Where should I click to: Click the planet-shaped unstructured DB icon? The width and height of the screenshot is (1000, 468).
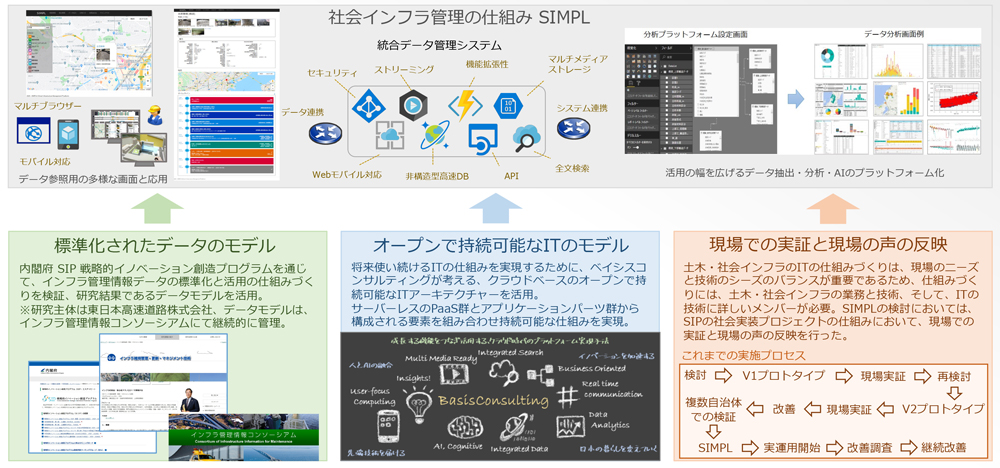[x=437, y=137]
